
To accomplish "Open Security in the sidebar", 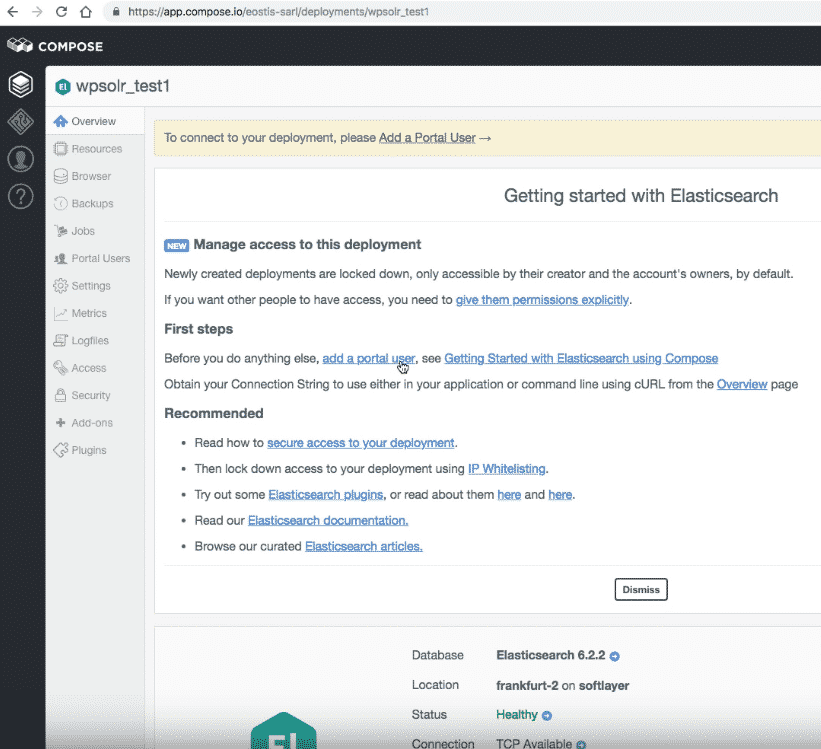I will [95, 395].
